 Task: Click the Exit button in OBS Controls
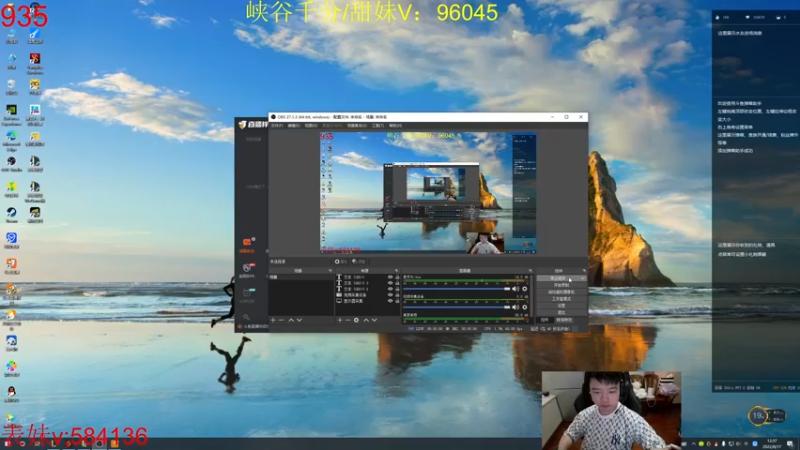[561, 312]
